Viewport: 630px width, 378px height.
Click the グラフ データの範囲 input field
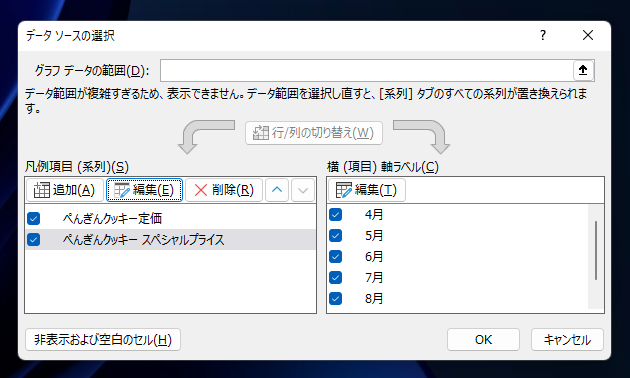[366, 70]
